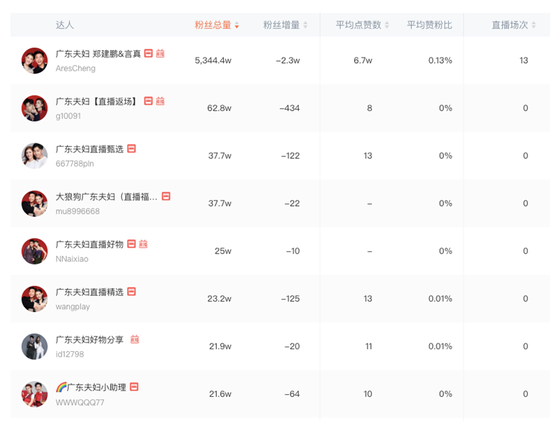This screenshot has height=421, width=550.
Task: Click red square badge beside 广东夫妇小助理
Action: tap(134, 387)
